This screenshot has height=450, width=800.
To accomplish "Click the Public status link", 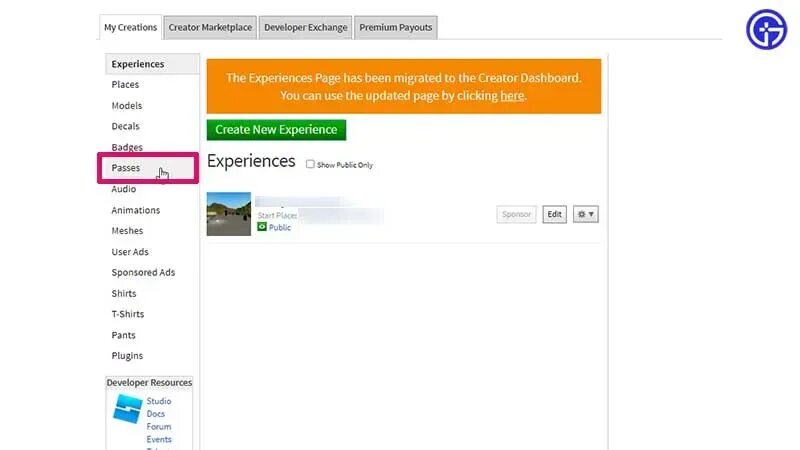I will (x=280, y=228).
